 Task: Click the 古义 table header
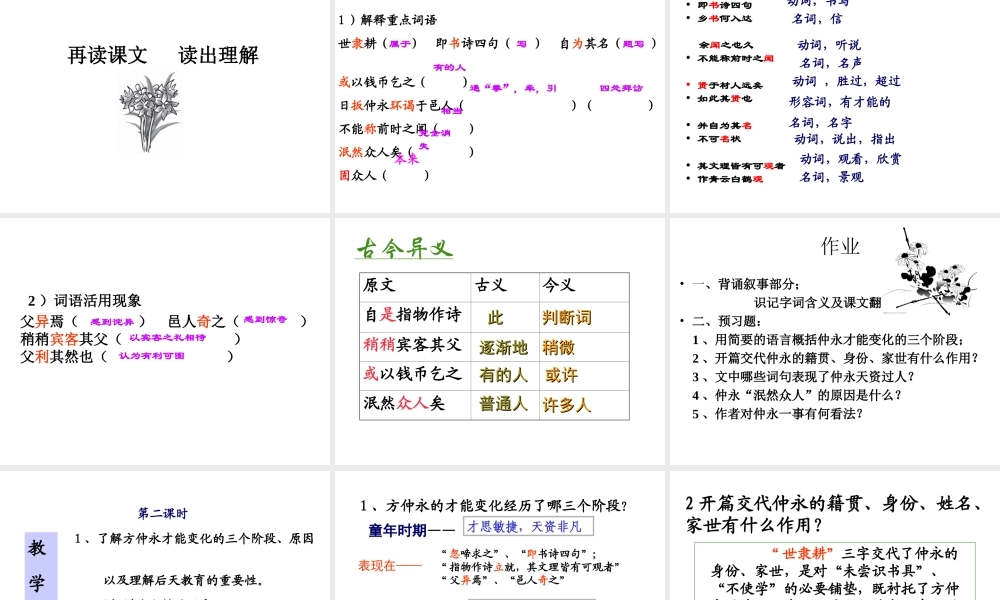coord(490,285)
